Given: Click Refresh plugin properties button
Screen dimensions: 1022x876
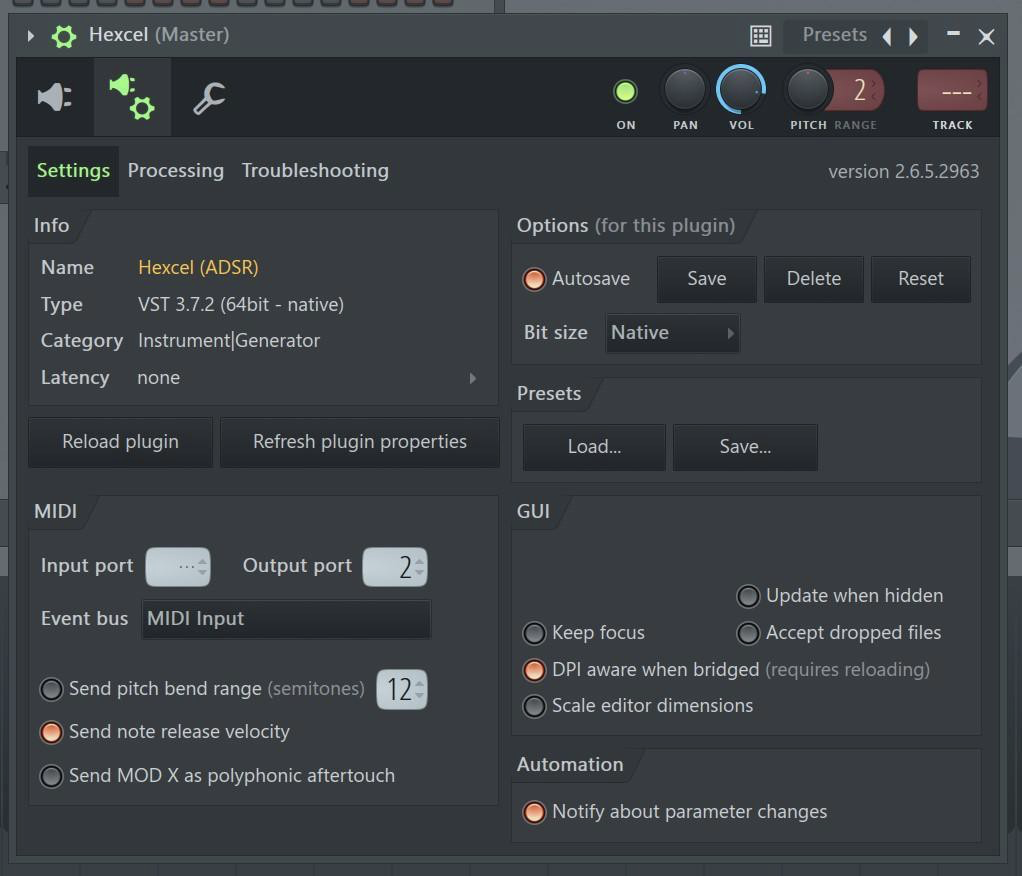Looking at the screenshot, I should 360,442.
